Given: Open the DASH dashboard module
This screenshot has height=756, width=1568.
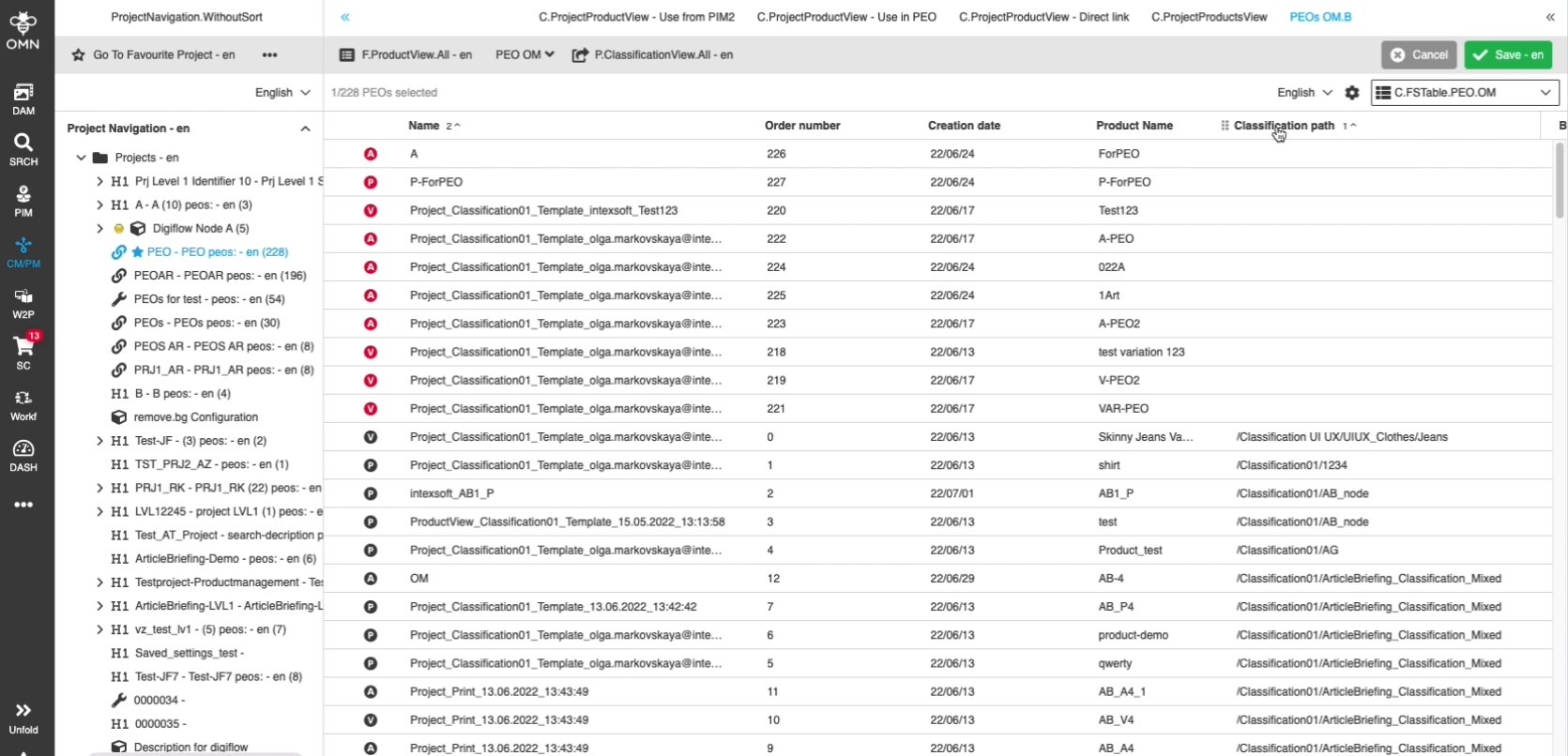Looking at the screenshot, I should (x=23, y=455).
